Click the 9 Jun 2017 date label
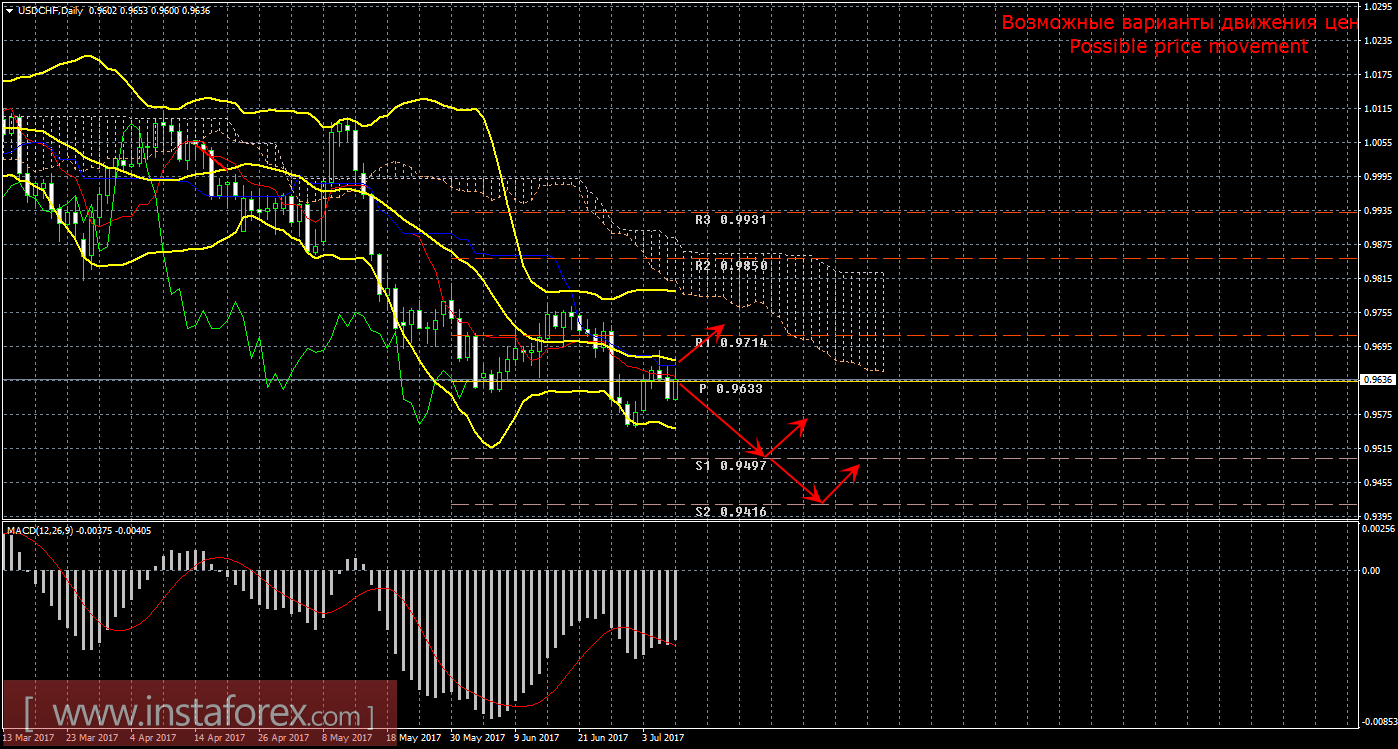This screenshot has width=1398, height=749. pyautogui.click(x=537, y=738)
